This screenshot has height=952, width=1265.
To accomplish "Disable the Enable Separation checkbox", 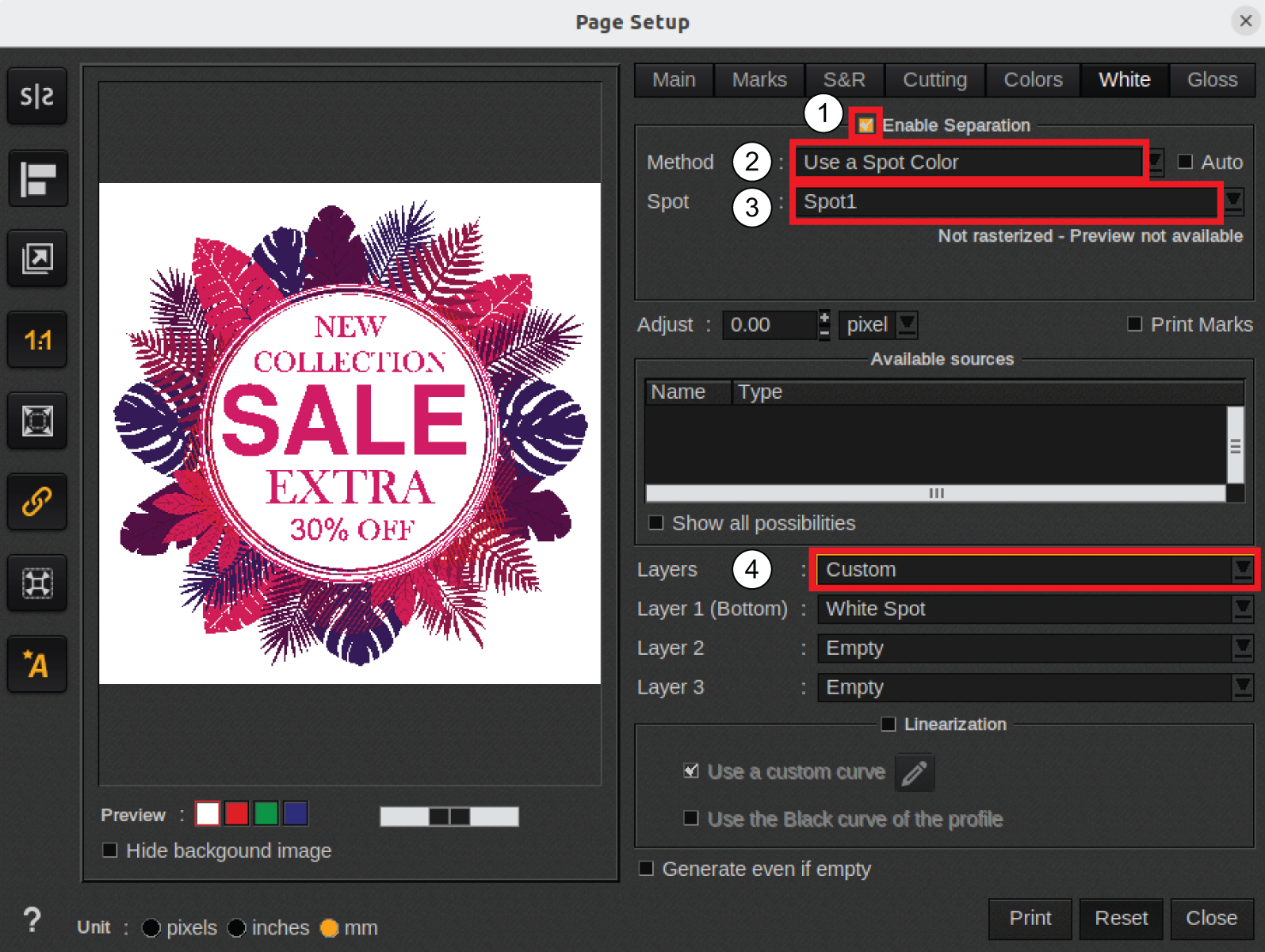I will pyautogui.click(x=866, y=125).
